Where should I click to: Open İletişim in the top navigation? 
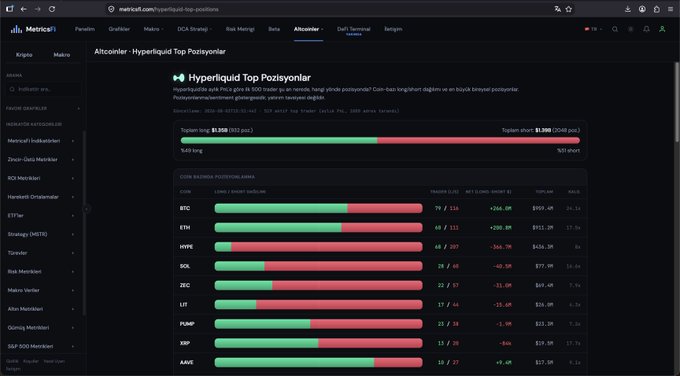tap(393, 29)
